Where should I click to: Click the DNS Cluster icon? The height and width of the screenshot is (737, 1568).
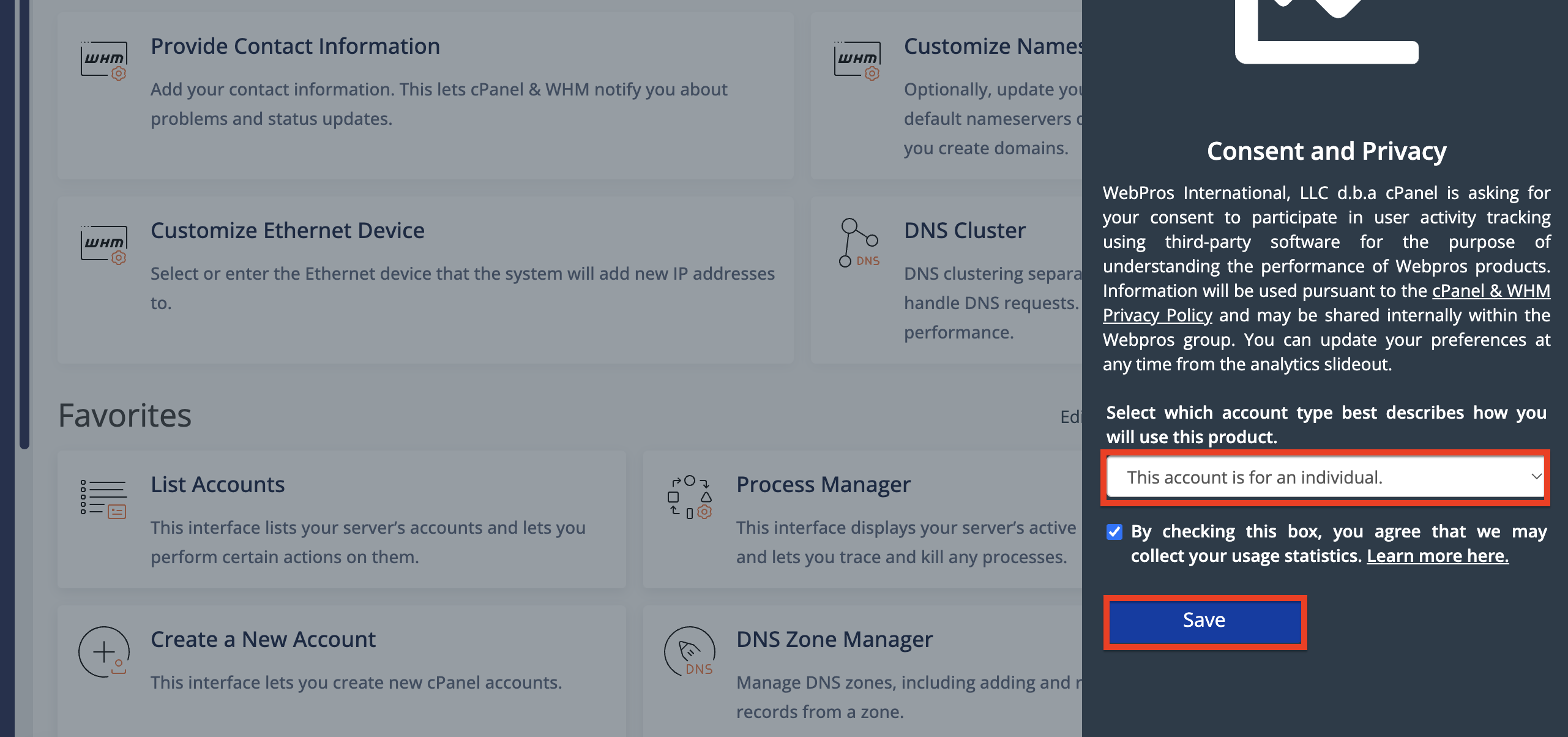(859, 243)
